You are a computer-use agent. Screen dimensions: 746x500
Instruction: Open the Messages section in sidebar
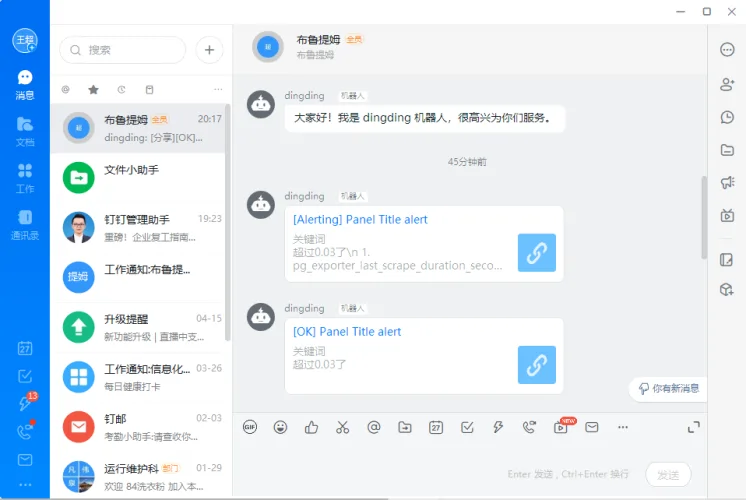click(25, 85)
